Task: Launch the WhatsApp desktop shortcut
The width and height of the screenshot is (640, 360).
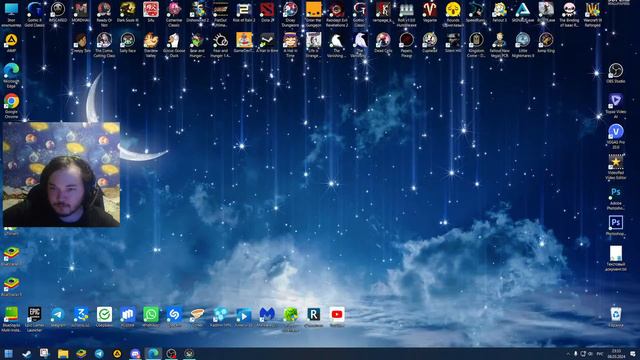Action: click(151, 317)
